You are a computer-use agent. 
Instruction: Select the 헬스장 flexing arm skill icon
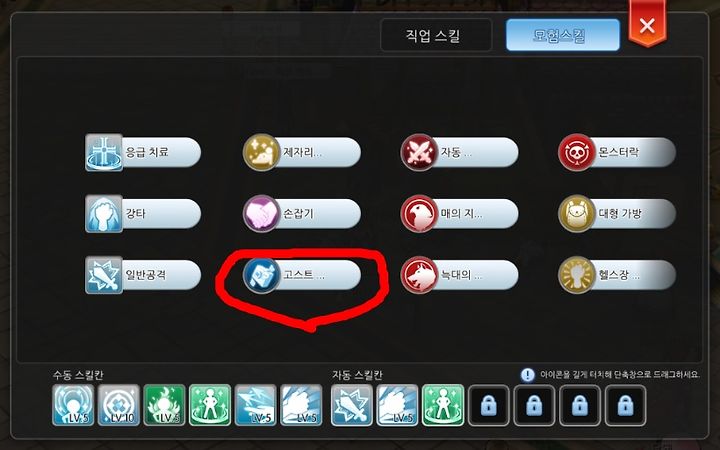[x=577, y=275]
